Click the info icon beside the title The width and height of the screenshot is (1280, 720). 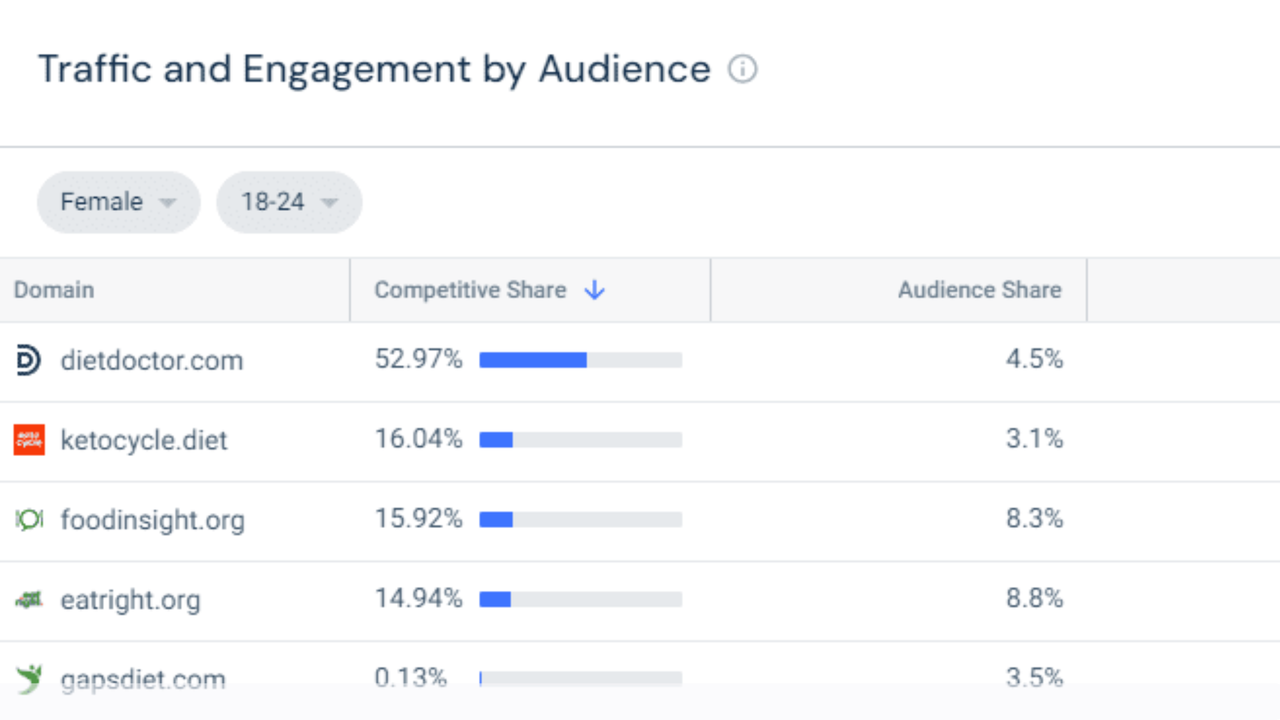point(742,70)
